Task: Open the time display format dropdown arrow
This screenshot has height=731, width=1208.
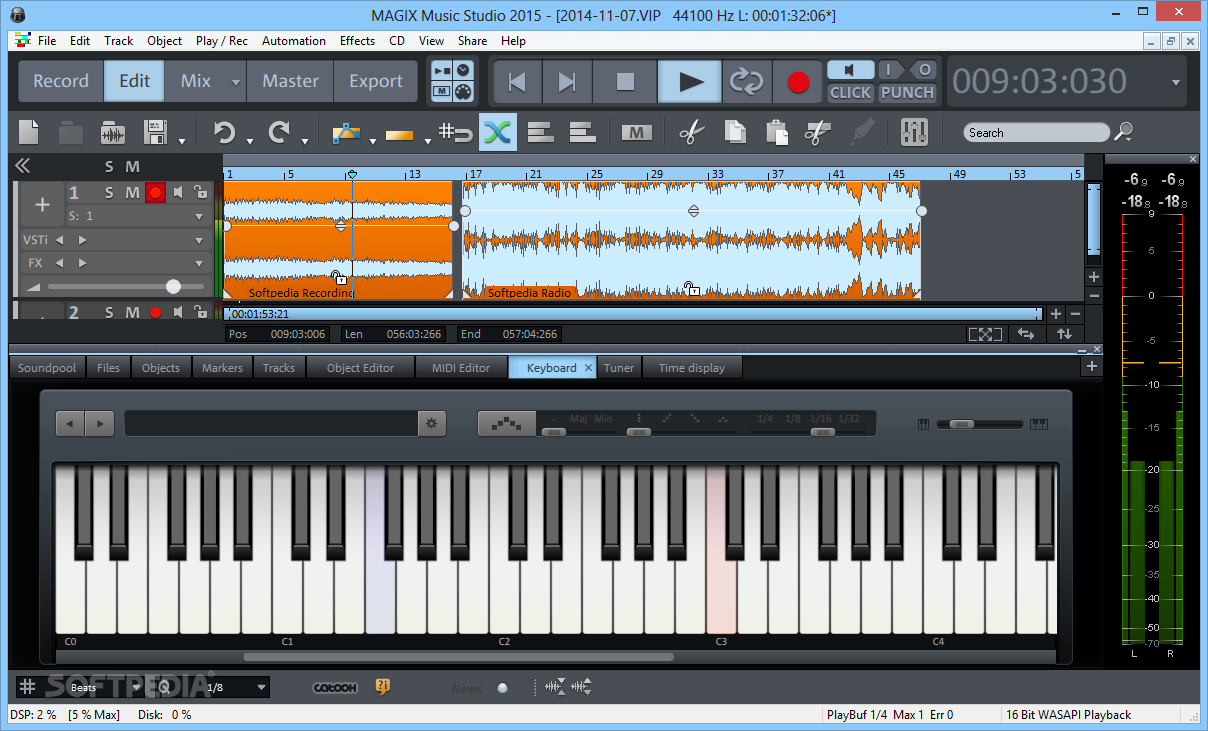Action: (1176, 82)
